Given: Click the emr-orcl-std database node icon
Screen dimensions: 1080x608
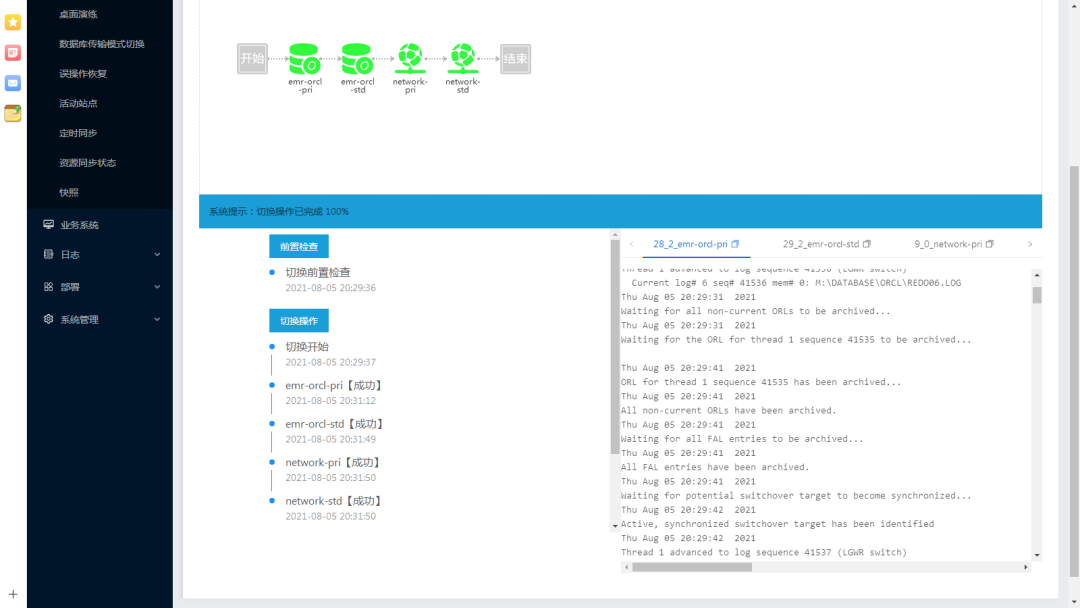Looking at the screenshot, I should coord(357,59).
